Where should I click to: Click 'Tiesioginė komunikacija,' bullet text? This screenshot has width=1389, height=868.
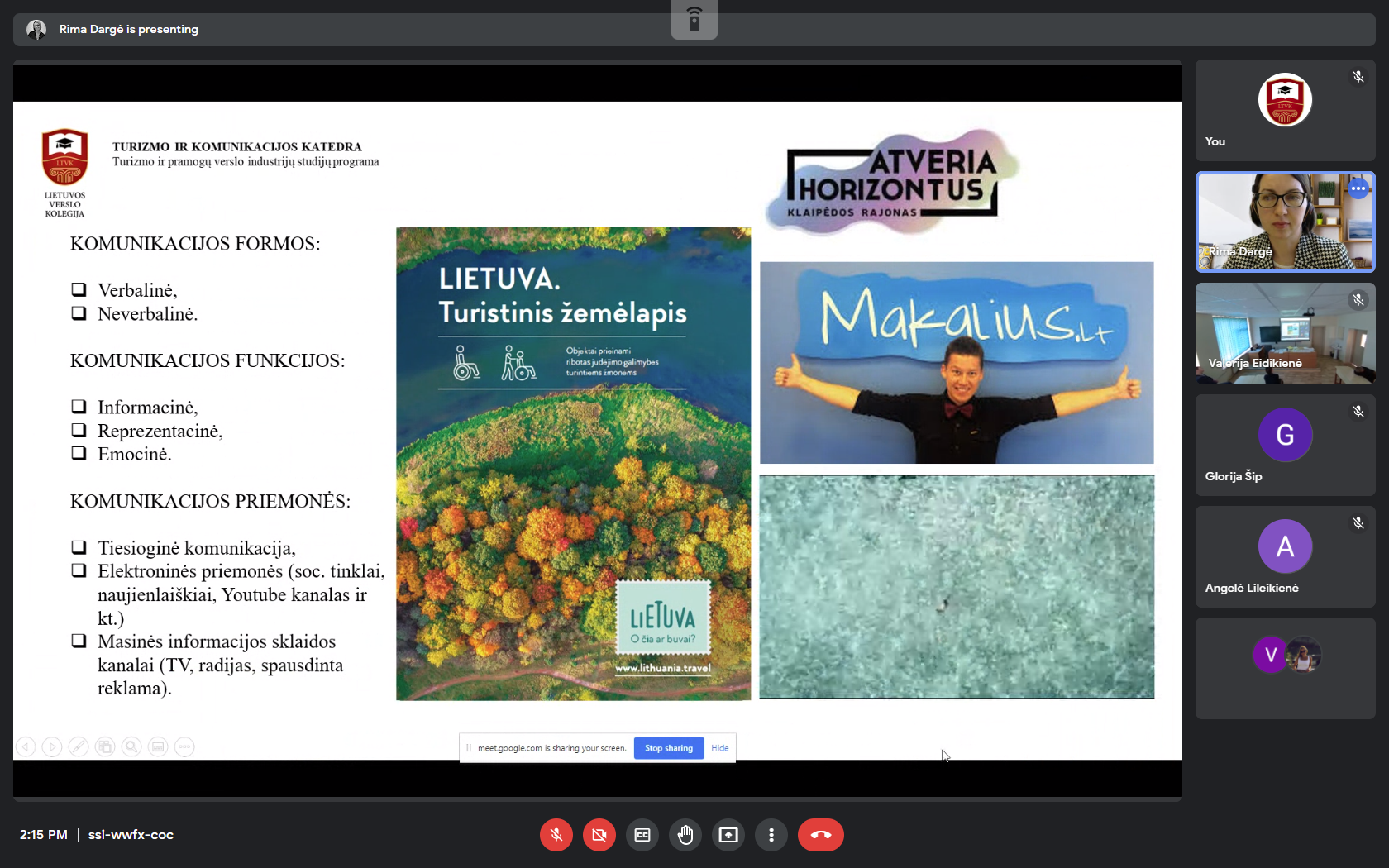click(197, 548)
